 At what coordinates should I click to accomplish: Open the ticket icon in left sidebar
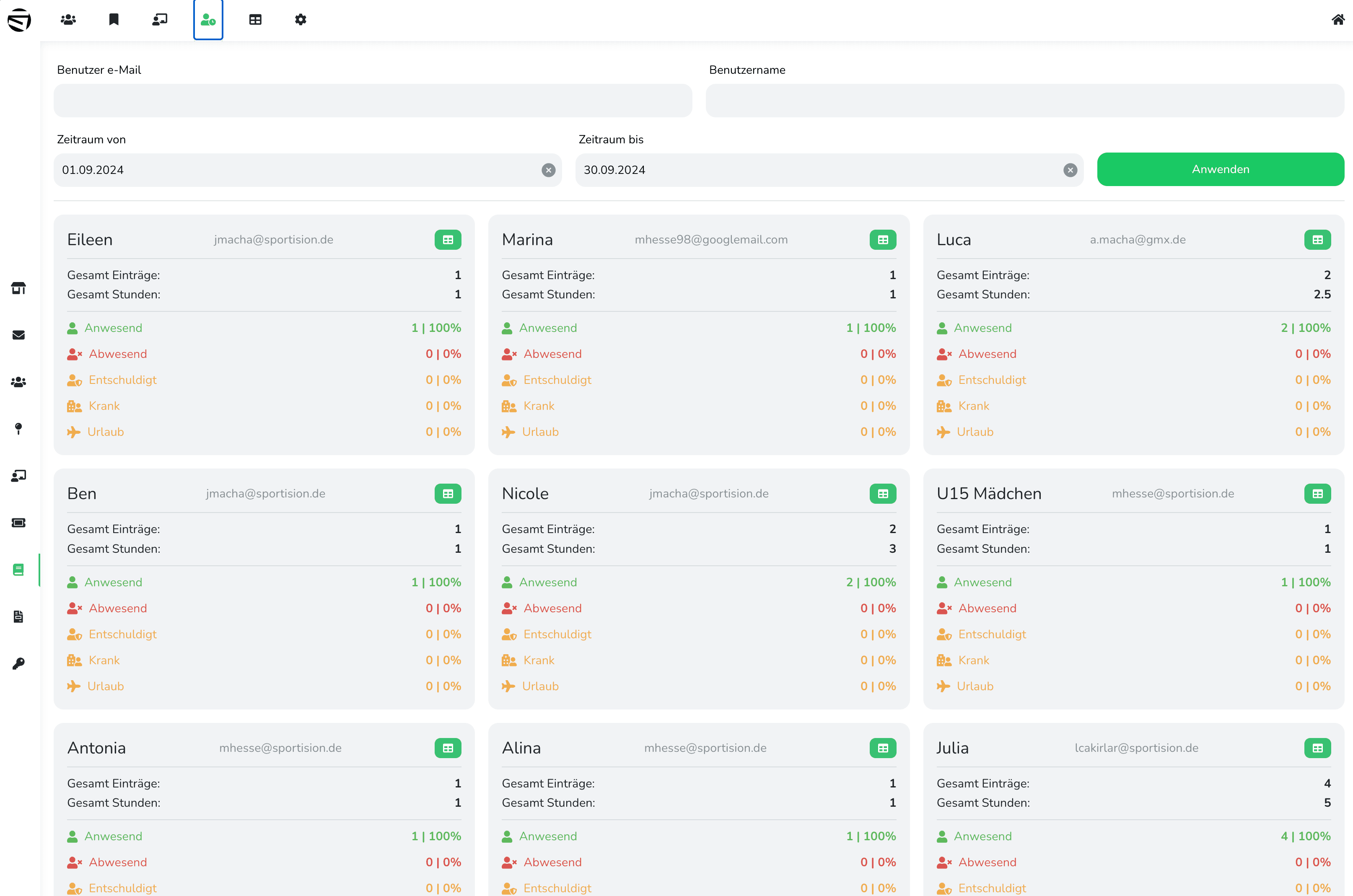[19, 523]
